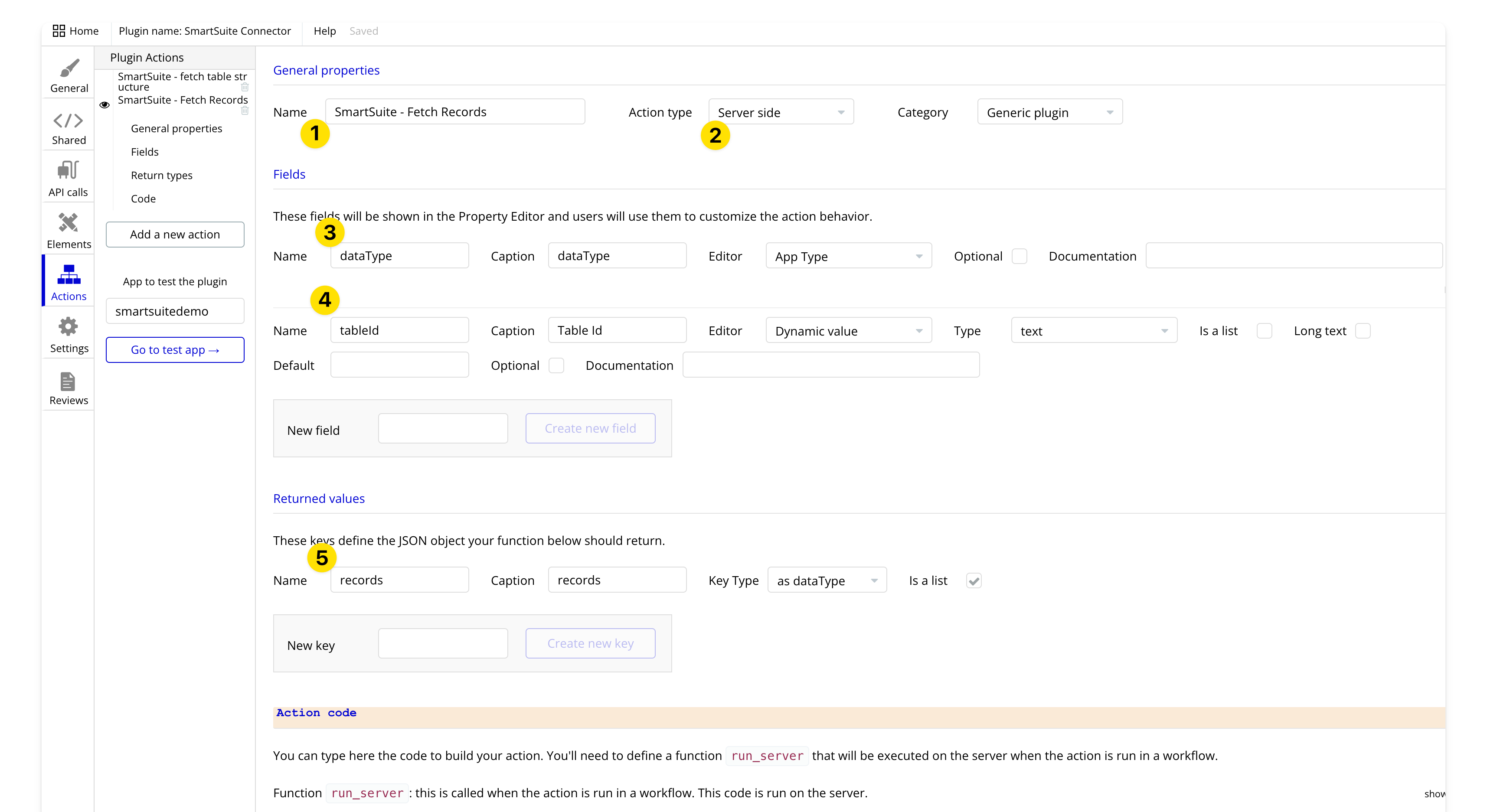Screen dimensions: 1487x812
Task: Uncheck Is a list for records
Action: coord(974,580)
